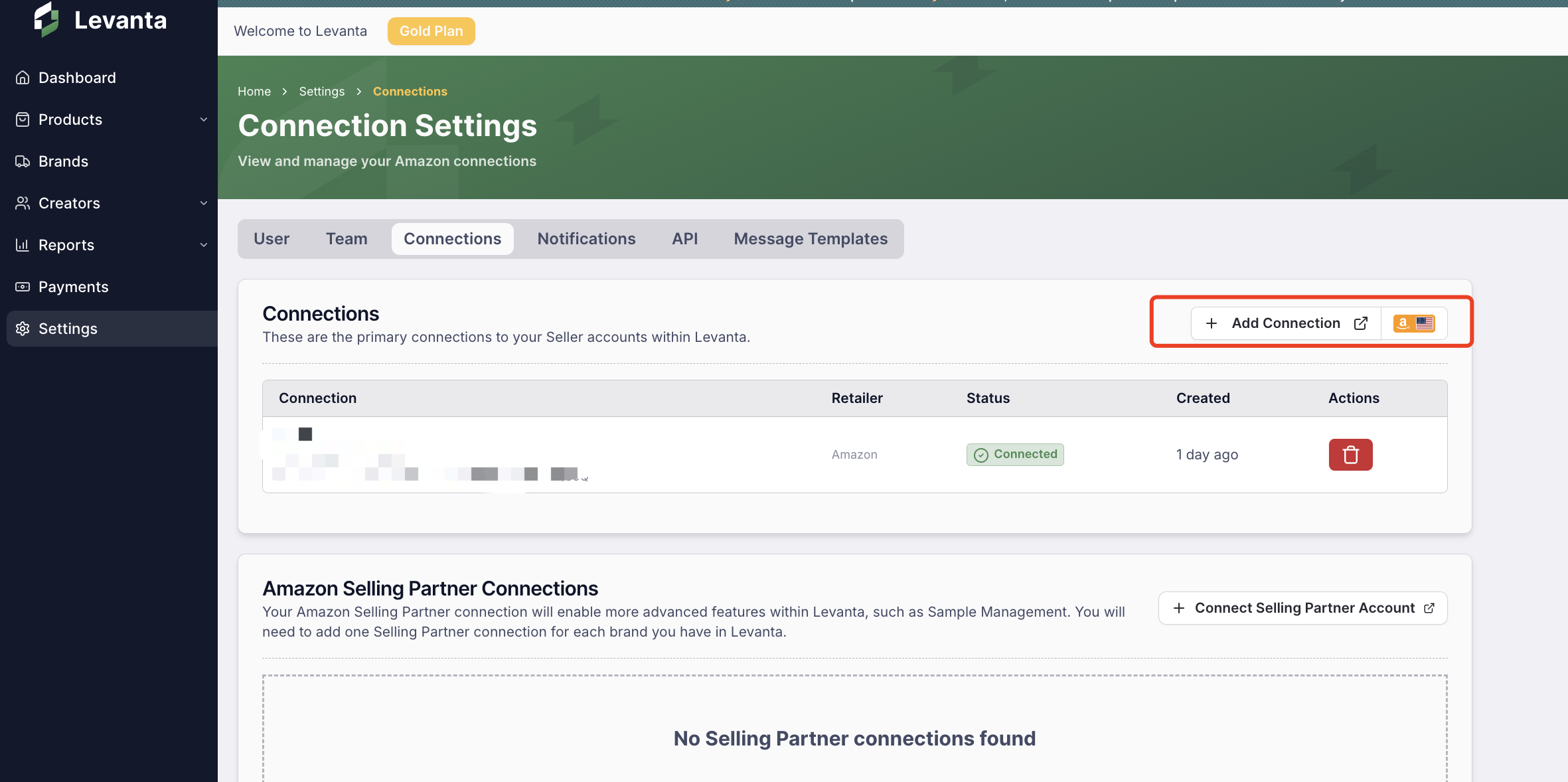This screenshot has width=1568, height=782.
Task: Click the external-link icon on Add Connection
Action: coord(1361,323)
